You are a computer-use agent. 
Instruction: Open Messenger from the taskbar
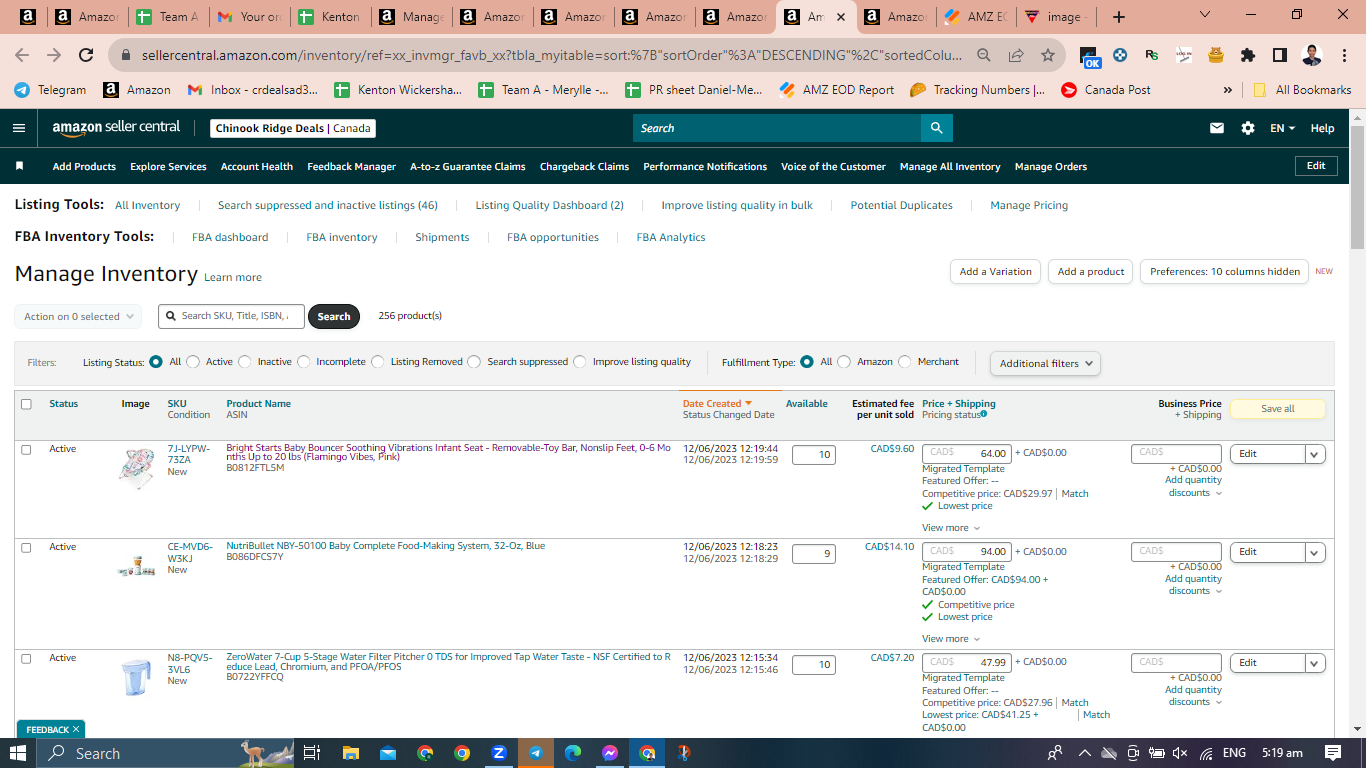click(609, 753)
